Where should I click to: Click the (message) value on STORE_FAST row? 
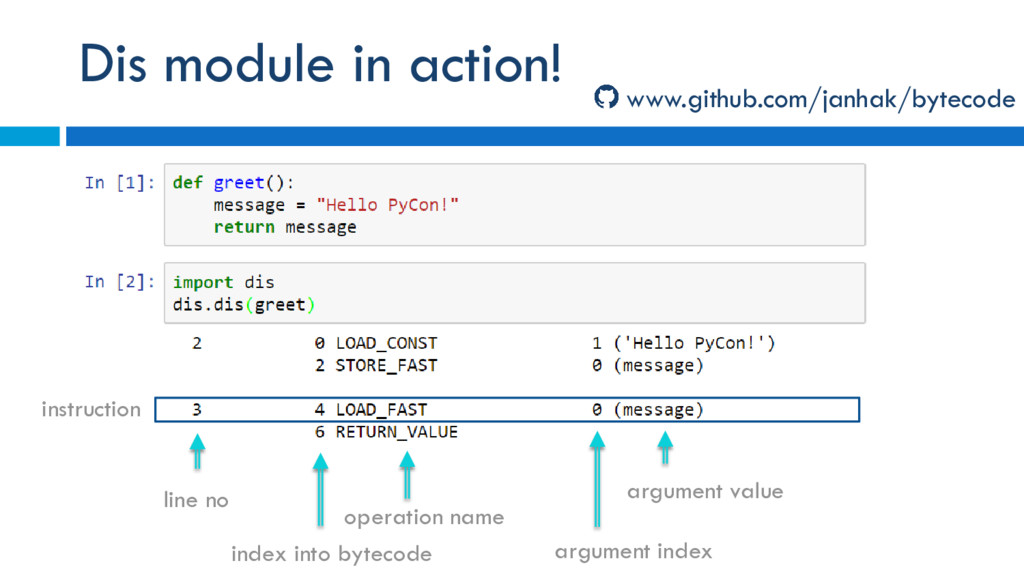(658, 366)
